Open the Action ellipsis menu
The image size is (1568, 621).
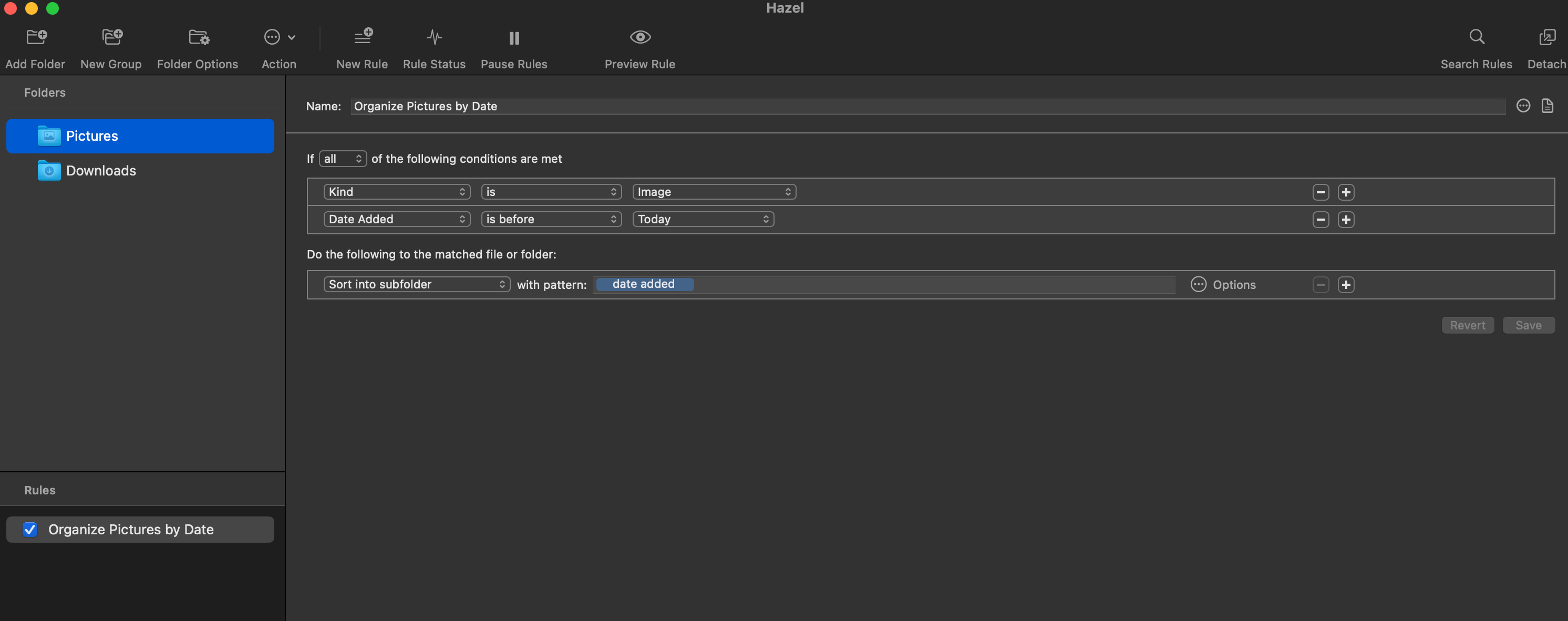[x=279, y=38]
